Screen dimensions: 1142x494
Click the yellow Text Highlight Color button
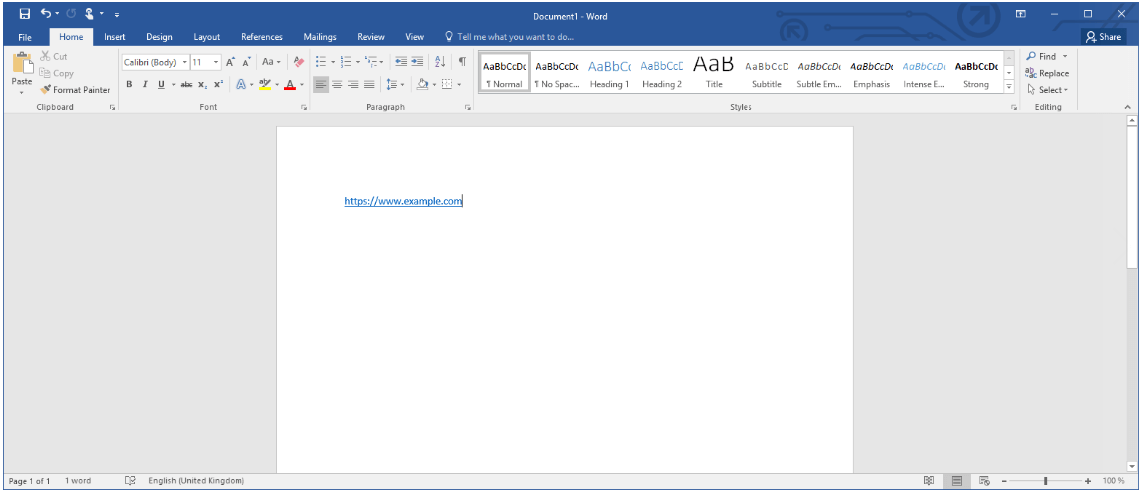pos(264,85)
